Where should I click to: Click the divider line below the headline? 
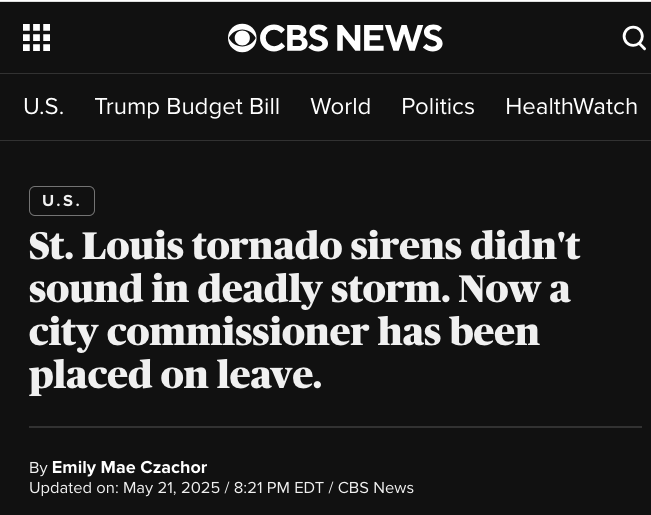pos(335,427)
